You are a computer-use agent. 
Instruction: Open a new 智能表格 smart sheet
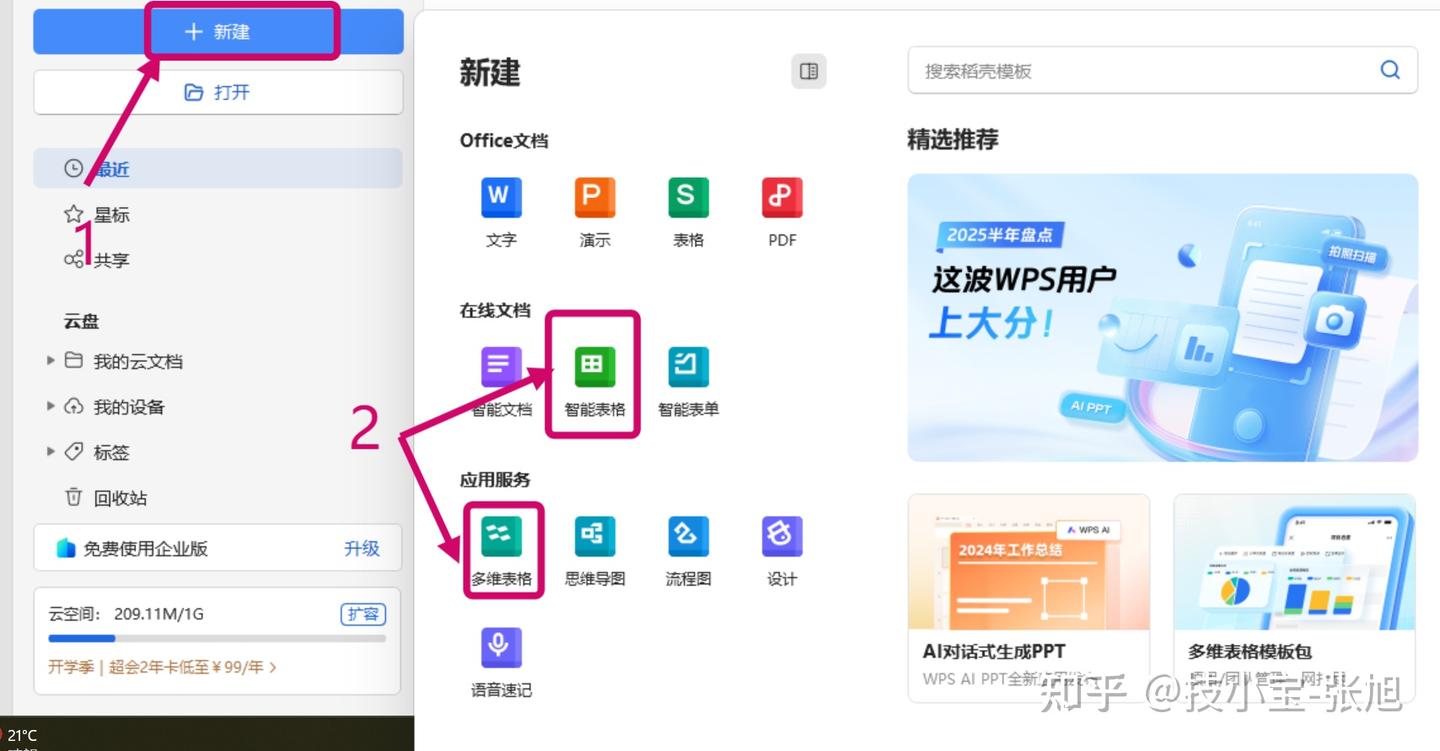(594, 382)
